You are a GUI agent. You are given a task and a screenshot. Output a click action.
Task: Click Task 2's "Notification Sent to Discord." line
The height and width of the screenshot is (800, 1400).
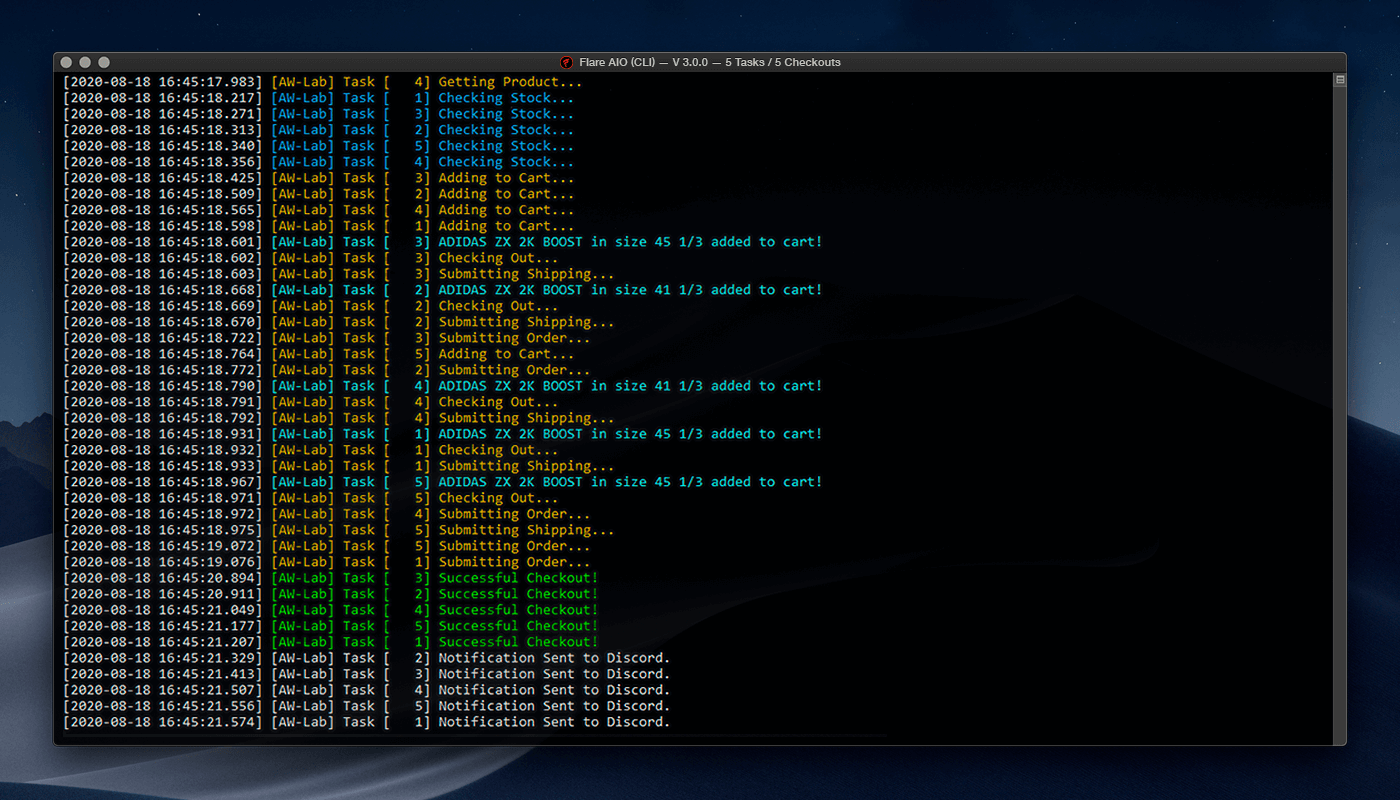pyautogui.click(x=553, y=658)
